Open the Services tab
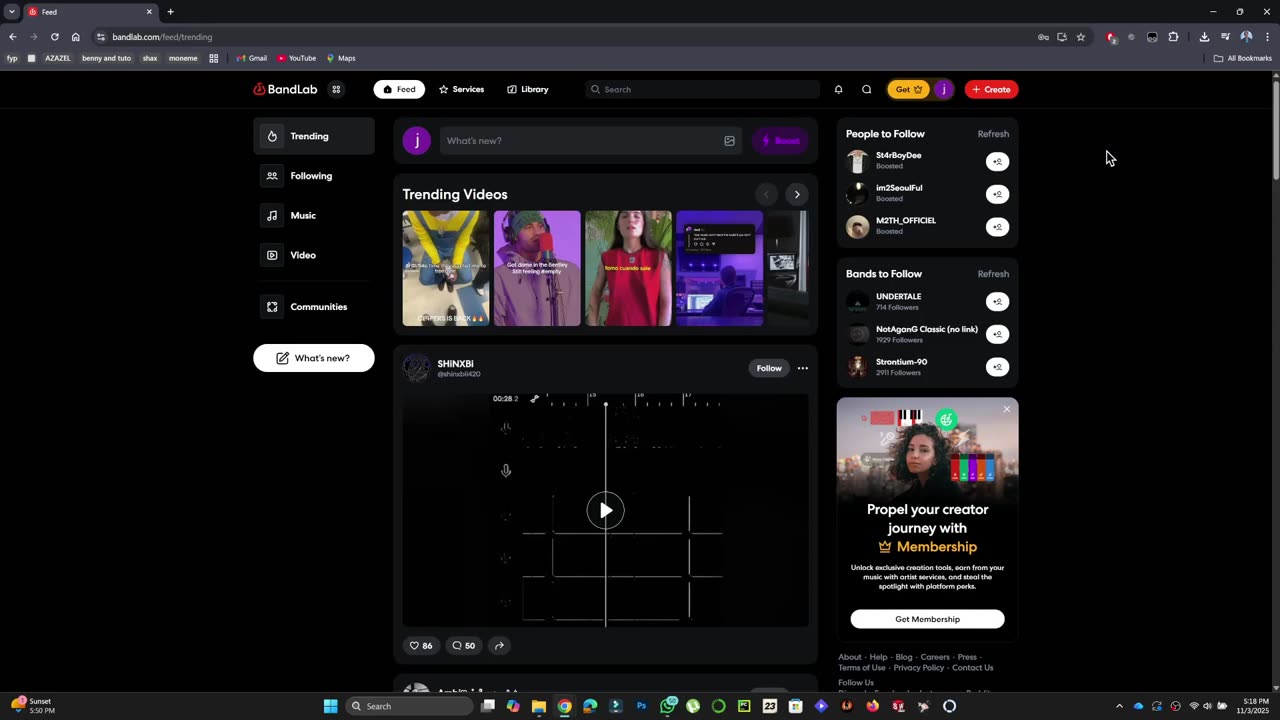Viewport: 1280px width, 720px height. [x=461, y=89]
